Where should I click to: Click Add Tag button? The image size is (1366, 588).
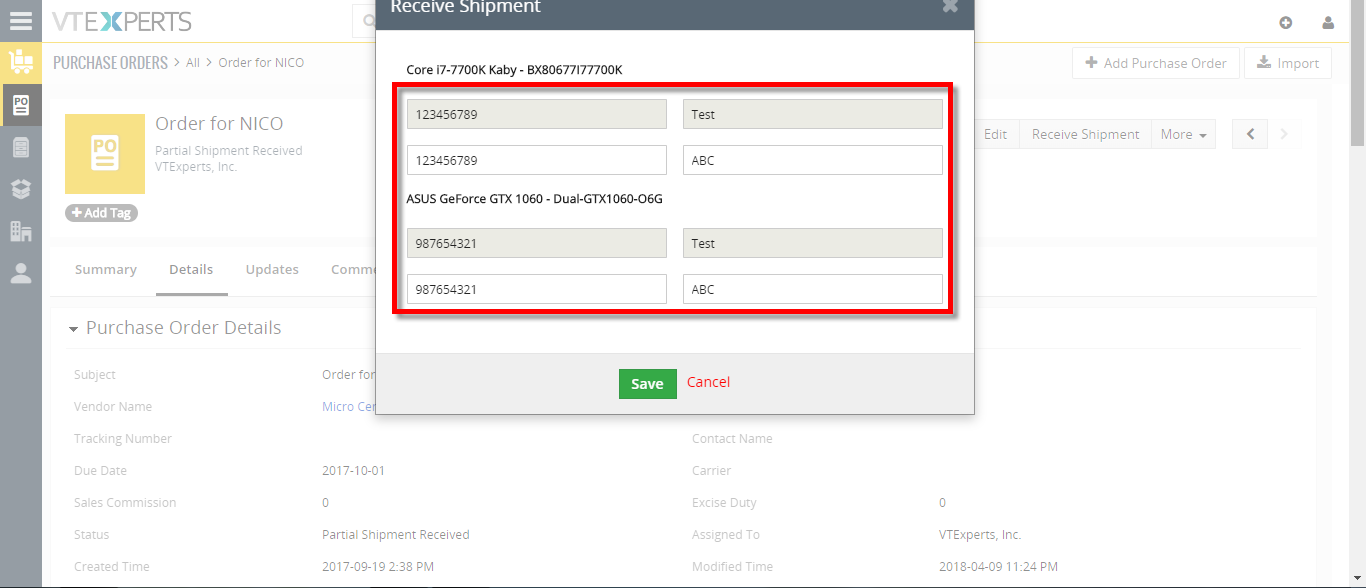102,213
